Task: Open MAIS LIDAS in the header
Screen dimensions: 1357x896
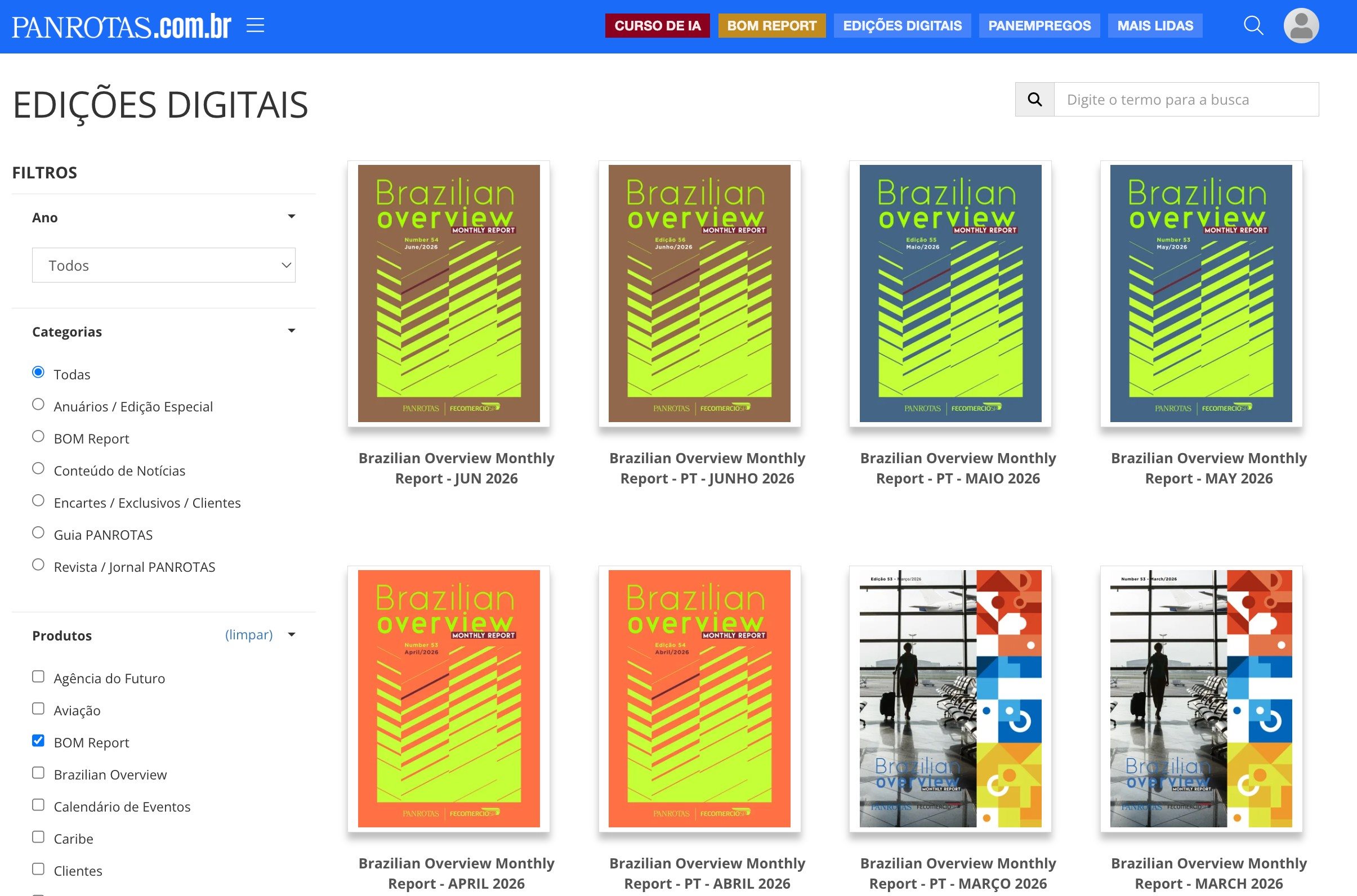Action: coord(1155,26)
